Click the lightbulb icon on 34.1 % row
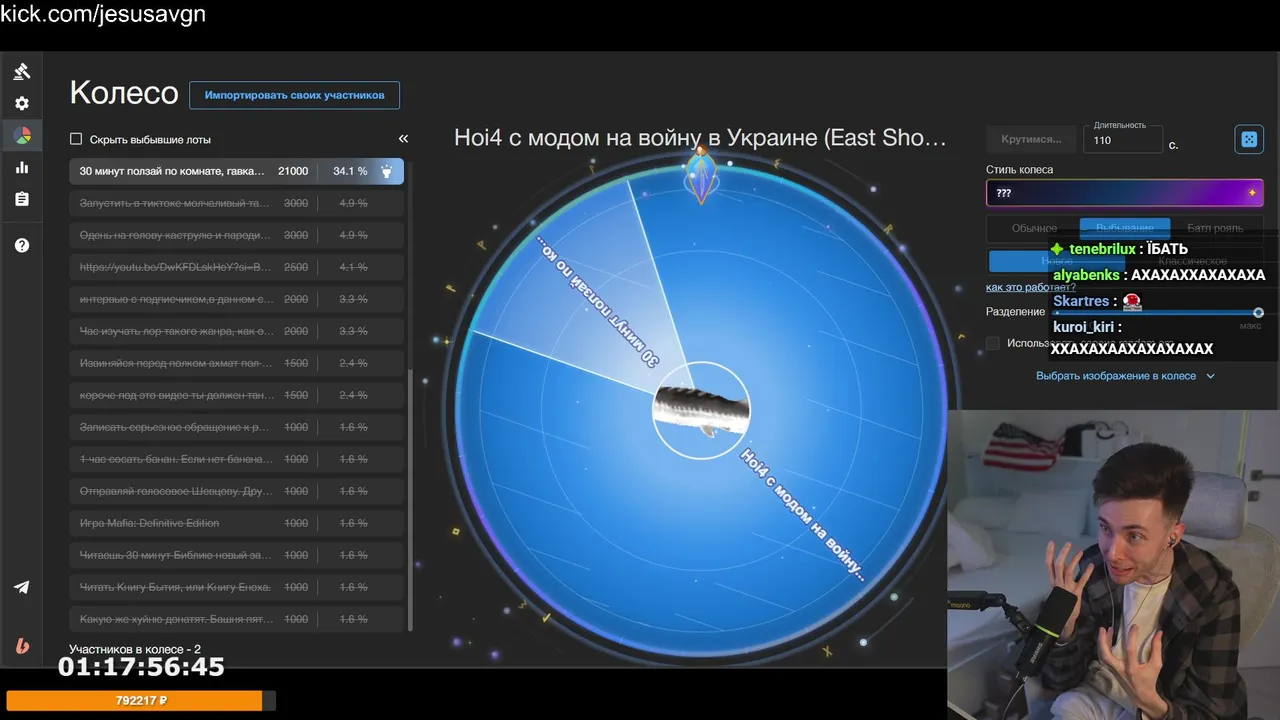The width and height of the screenshot is (1280, 720). (387, 171)
